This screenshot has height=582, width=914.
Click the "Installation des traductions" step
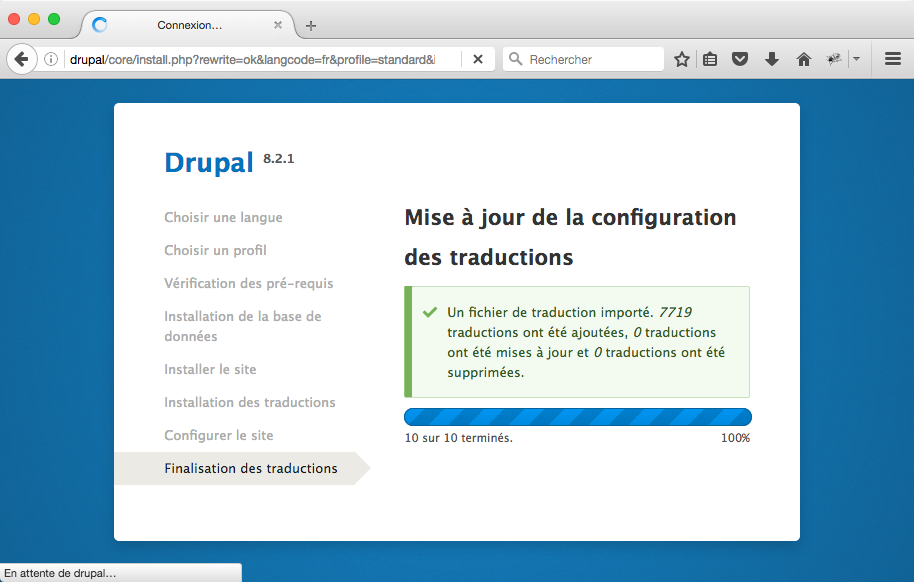tap(250, 402)
